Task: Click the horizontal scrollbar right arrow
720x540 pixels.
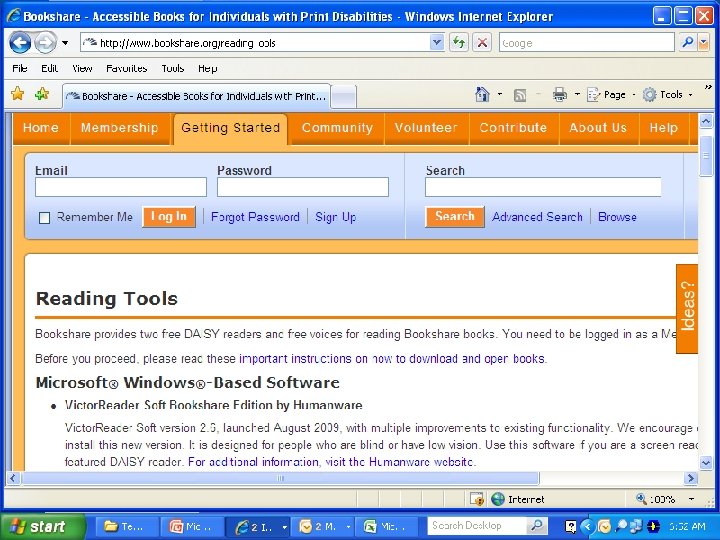Action: click(x=690, y=478)
